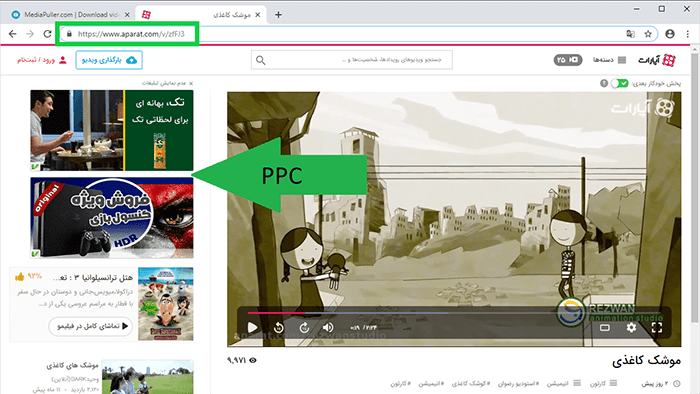
Task: Click تماشای کامل در فیلیمو button
Action: click(x=91, y=326)
